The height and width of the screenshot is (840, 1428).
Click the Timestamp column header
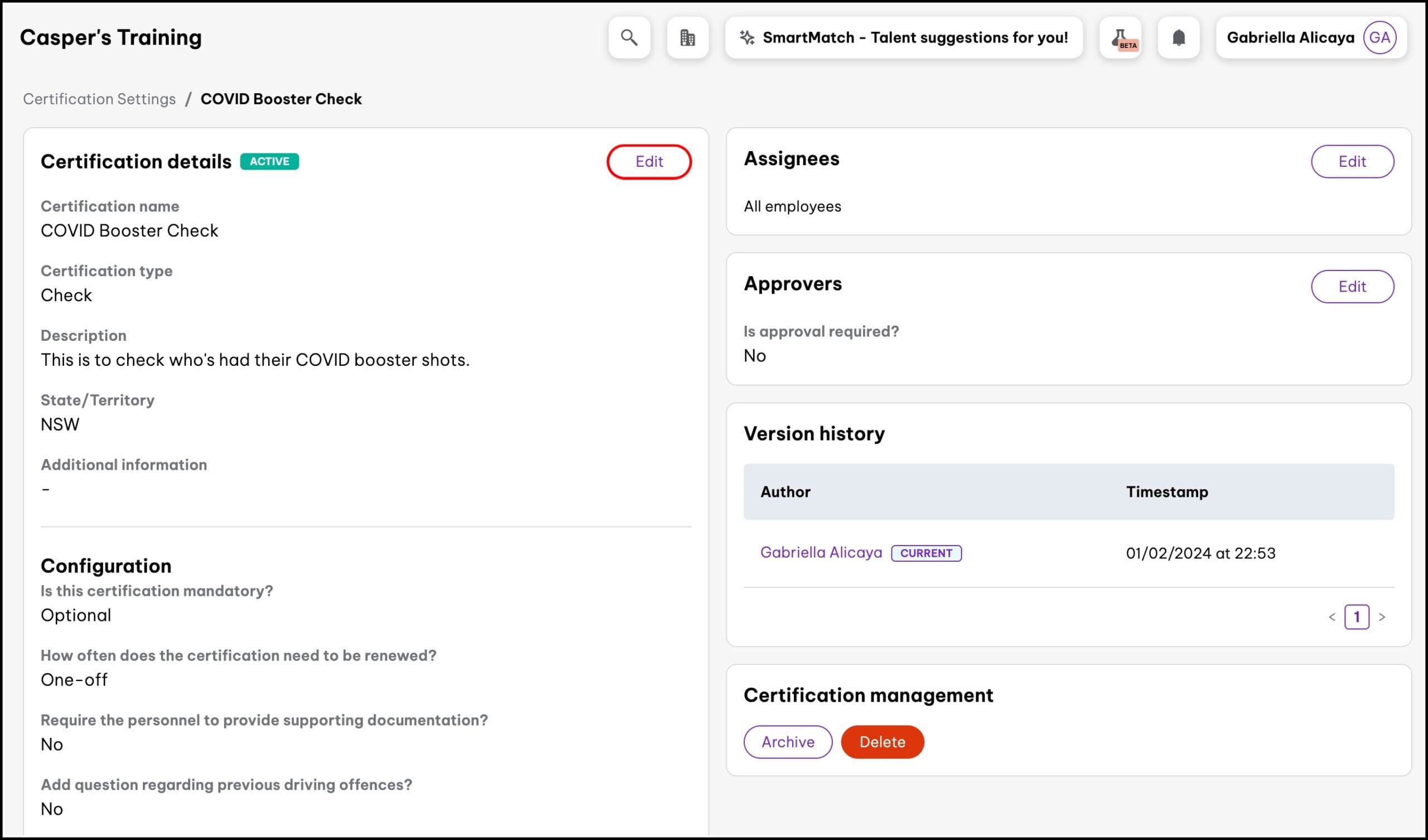pyautogui.click(x=1167, y=491)
